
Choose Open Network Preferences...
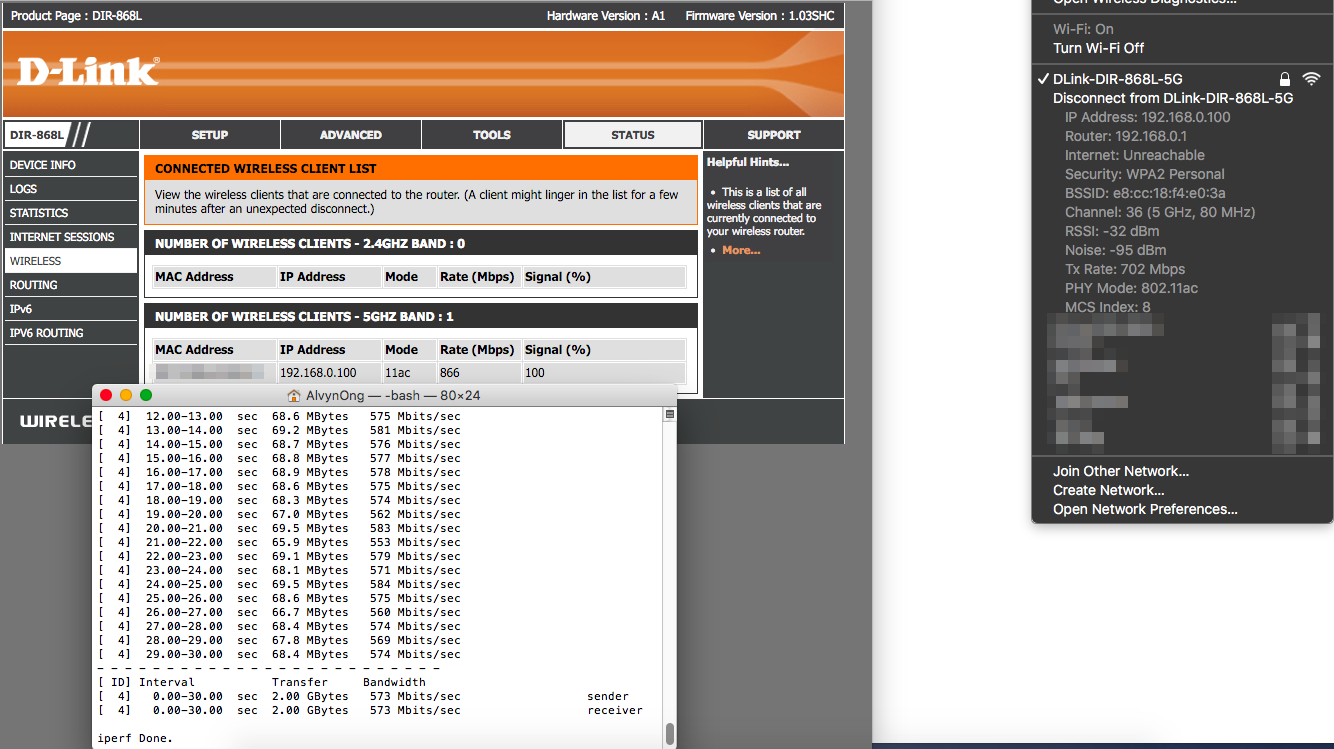[x=1145, y=509]
